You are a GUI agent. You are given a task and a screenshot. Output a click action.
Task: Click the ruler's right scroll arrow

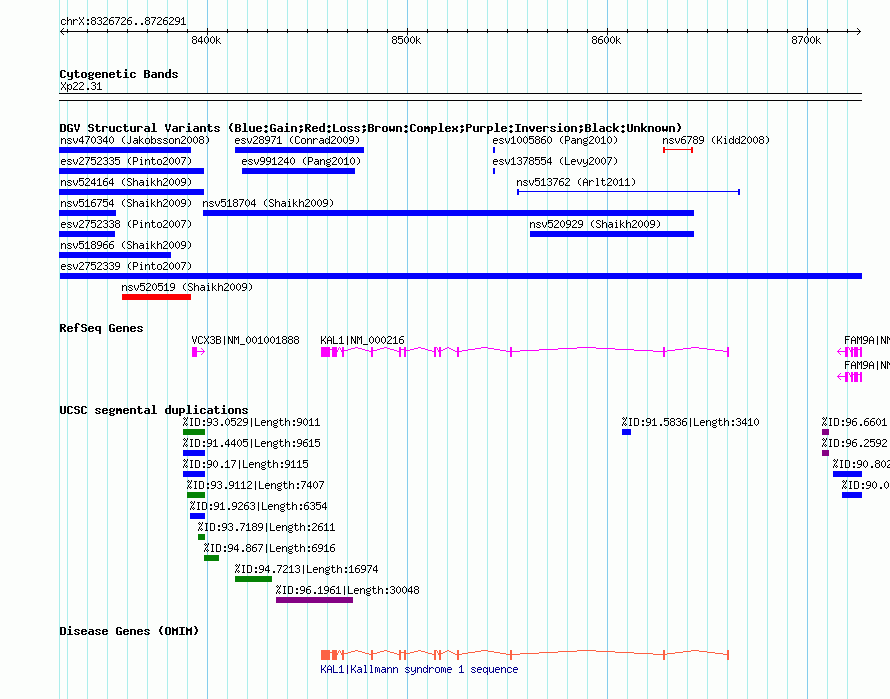click(859, 31)
